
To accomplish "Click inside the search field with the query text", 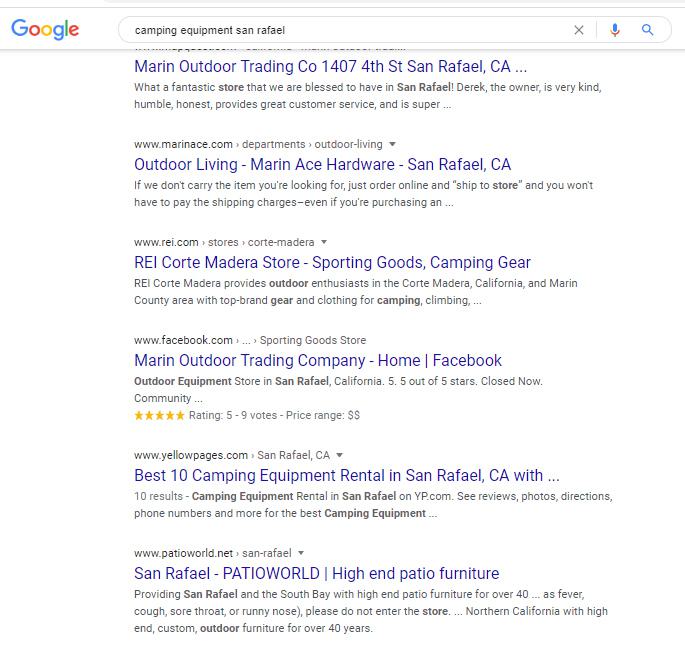I will coord(340,30).
